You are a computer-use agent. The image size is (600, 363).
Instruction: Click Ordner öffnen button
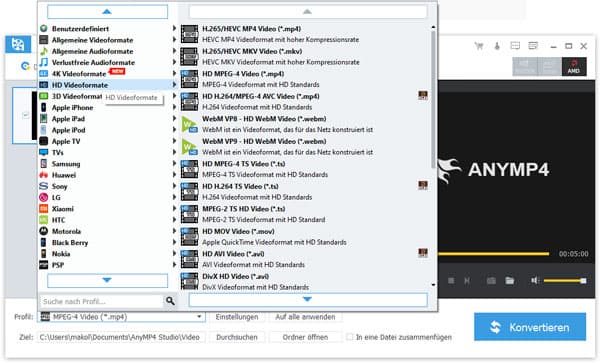pos(305,337)
